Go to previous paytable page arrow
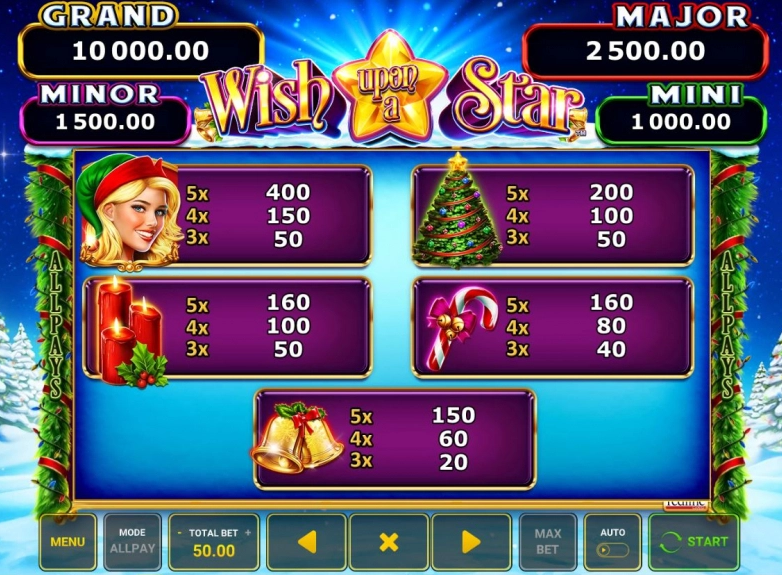 click(307, 542)
